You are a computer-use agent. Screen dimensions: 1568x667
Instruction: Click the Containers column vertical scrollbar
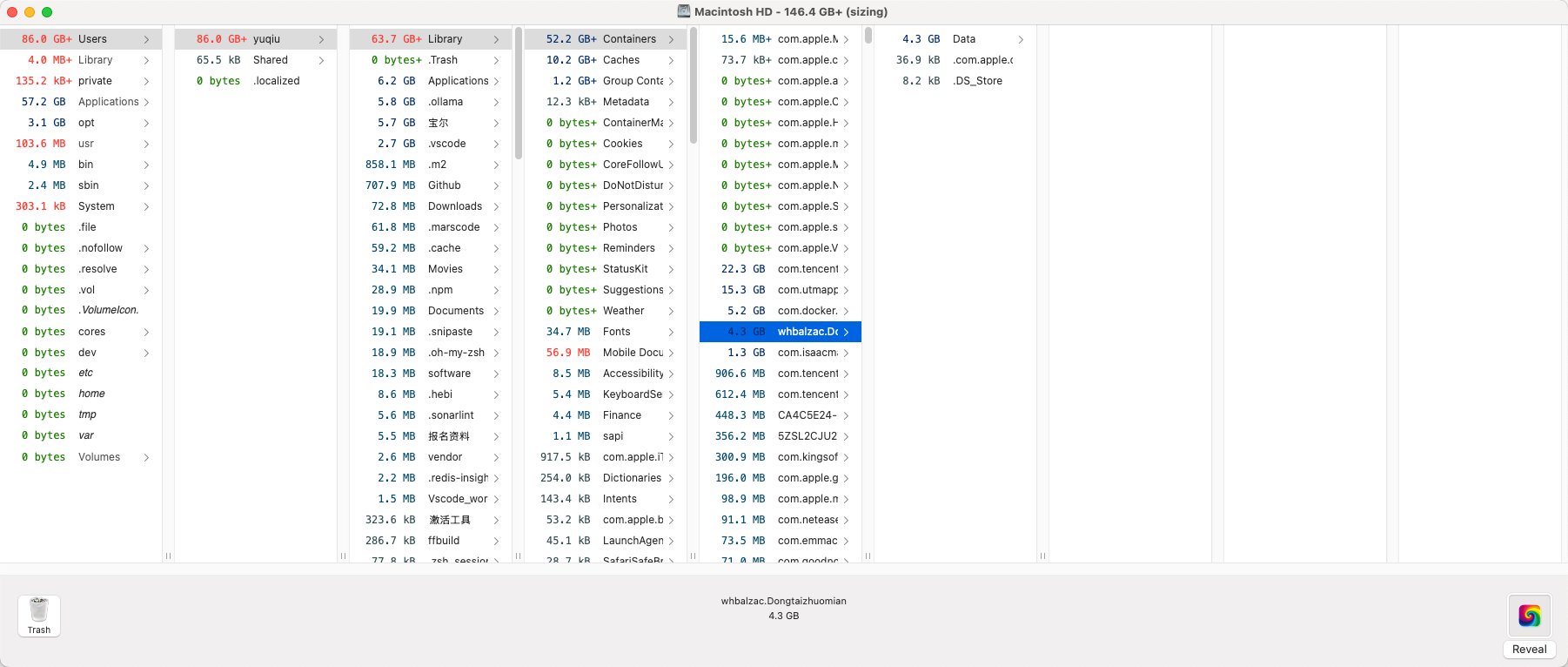click(694, 85)
